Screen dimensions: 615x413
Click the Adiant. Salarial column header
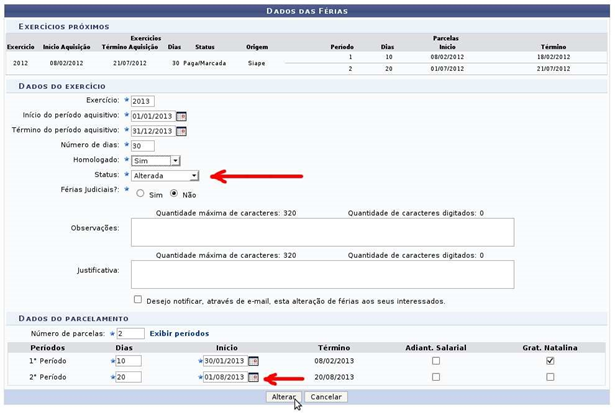click(x=436, y=348)
